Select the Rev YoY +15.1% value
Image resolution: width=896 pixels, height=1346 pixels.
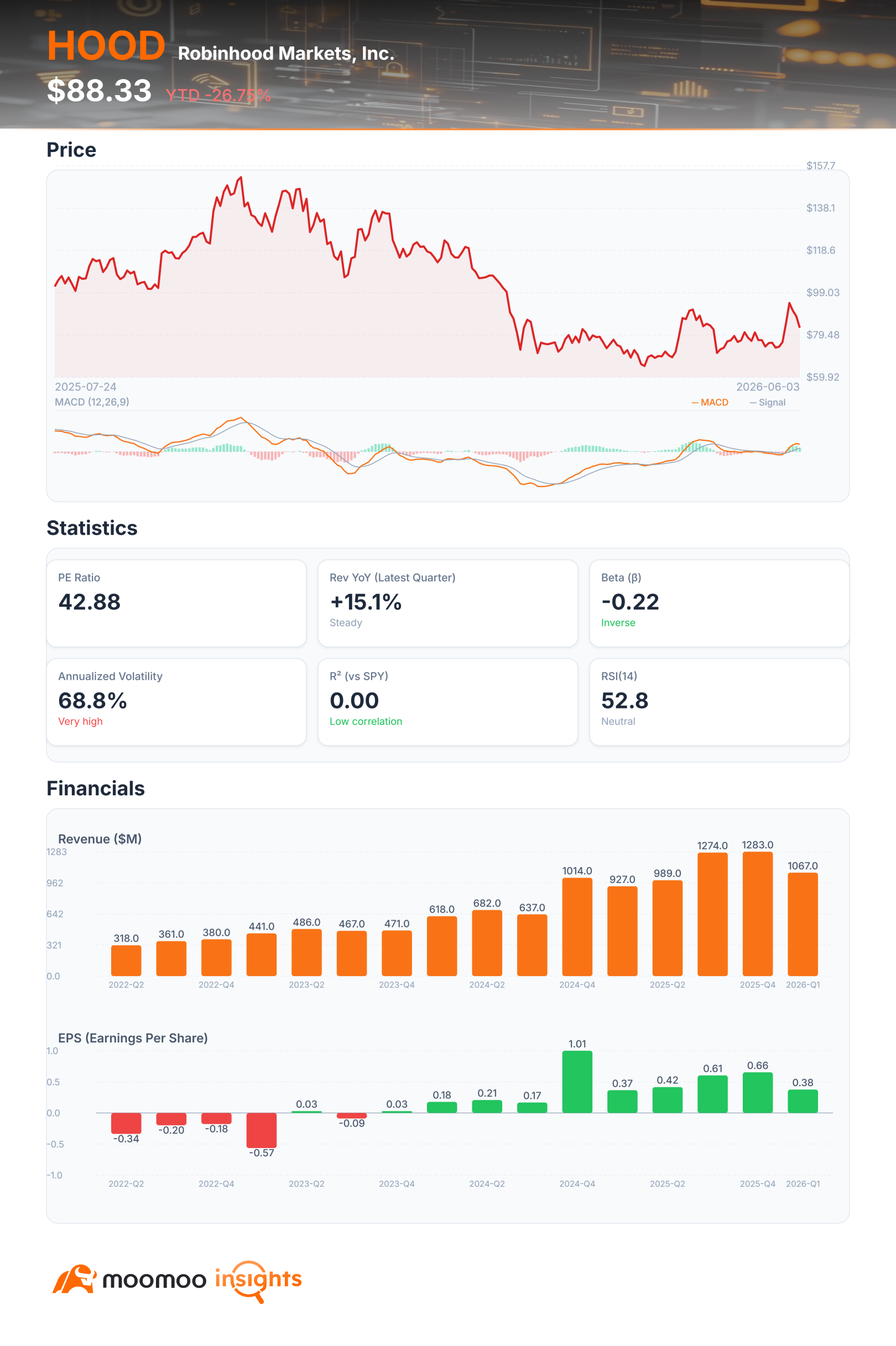point(366,602)
